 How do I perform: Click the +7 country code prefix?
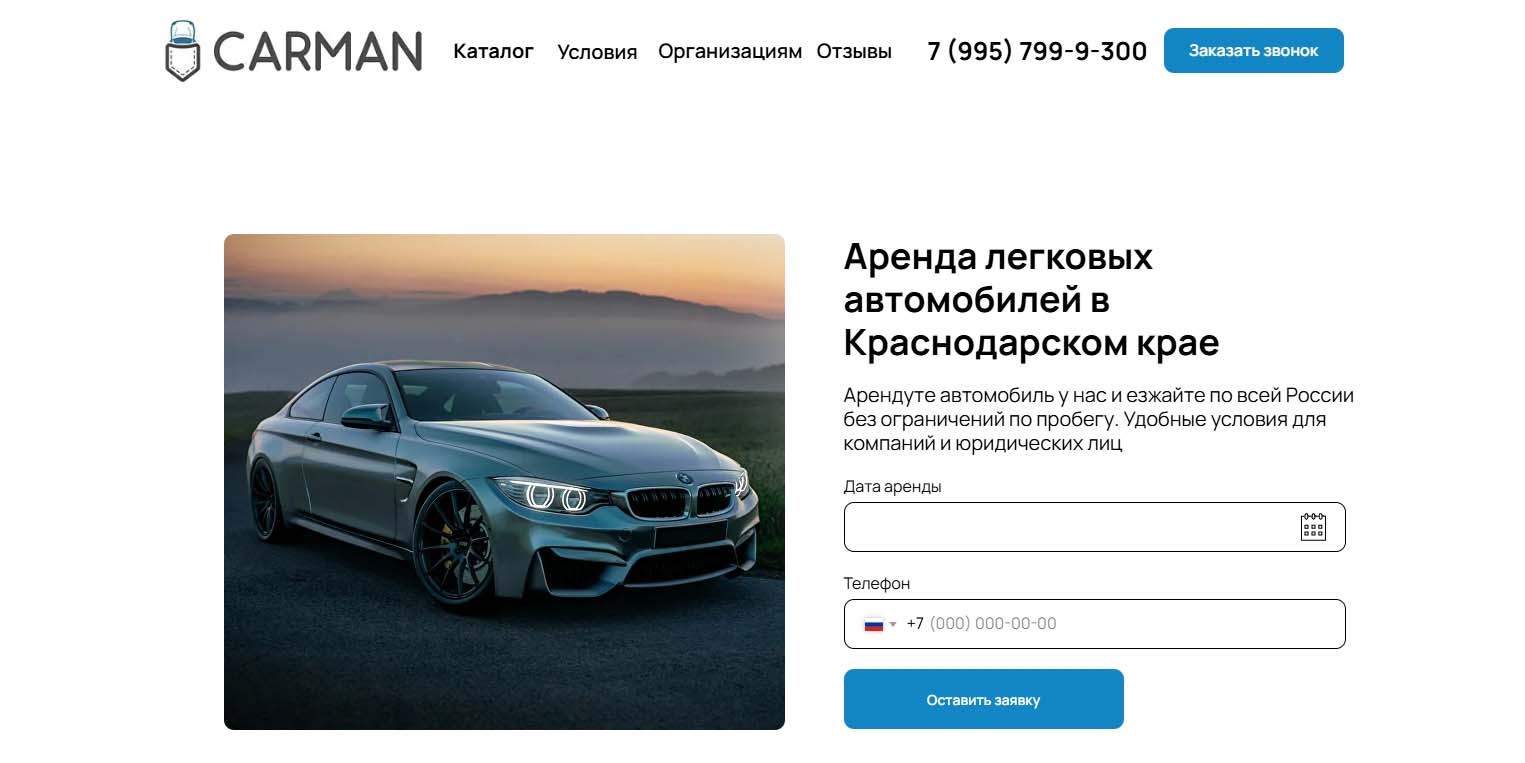[x=915, y=624]
